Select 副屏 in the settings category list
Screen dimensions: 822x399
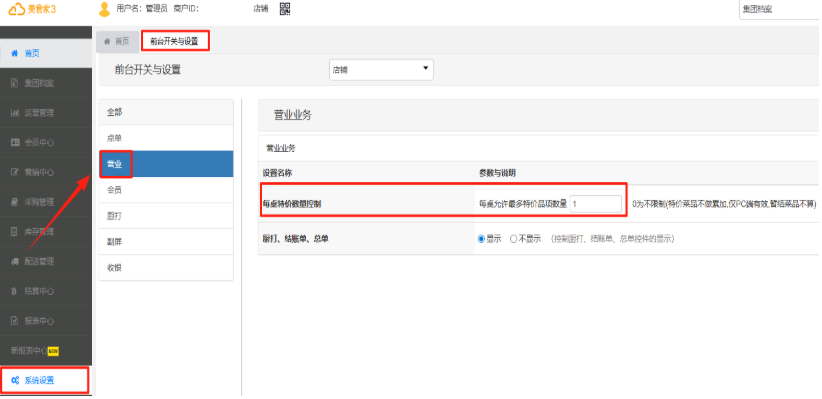point(166,242)
